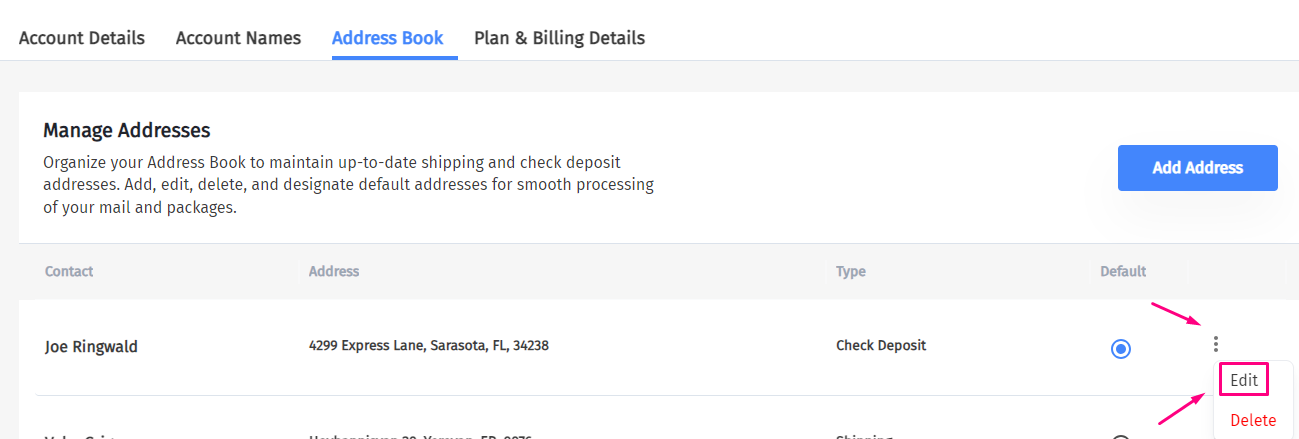Click the Check Deposit type label
Screen dimensions: 1299x439
(881, 346)
